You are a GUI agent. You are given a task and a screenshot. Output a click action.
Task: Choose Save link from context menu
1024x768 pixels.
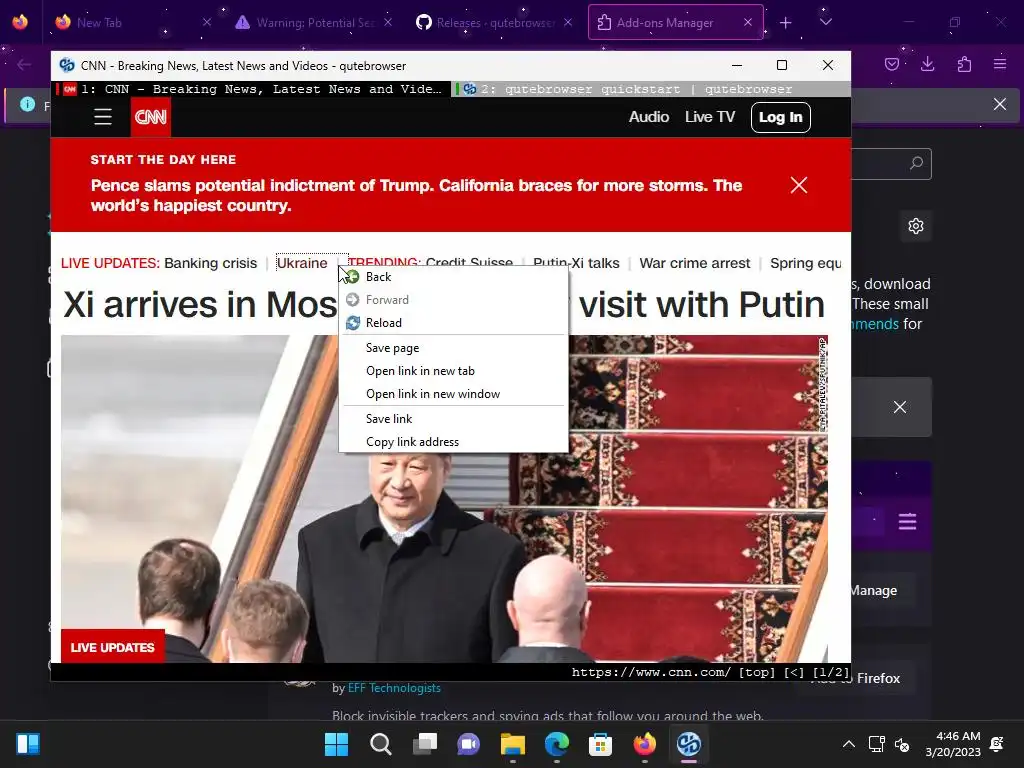(x=454, y=419)
